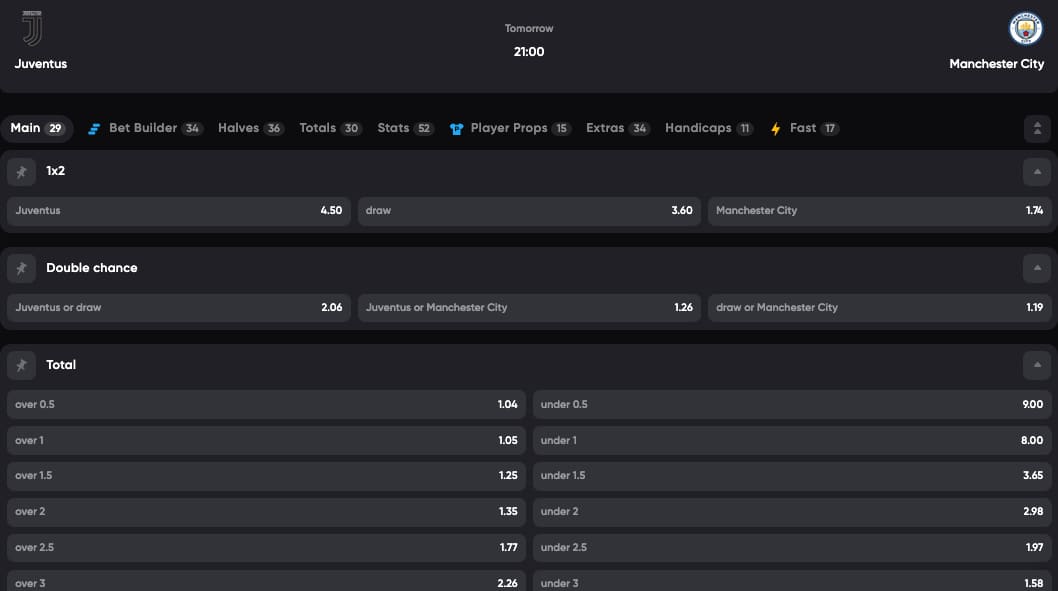Image resolution: width=1058 pixels, height=591 pixels.
Task: Select Juventus or Manchester City at 1.26
Action: (529, 308)
